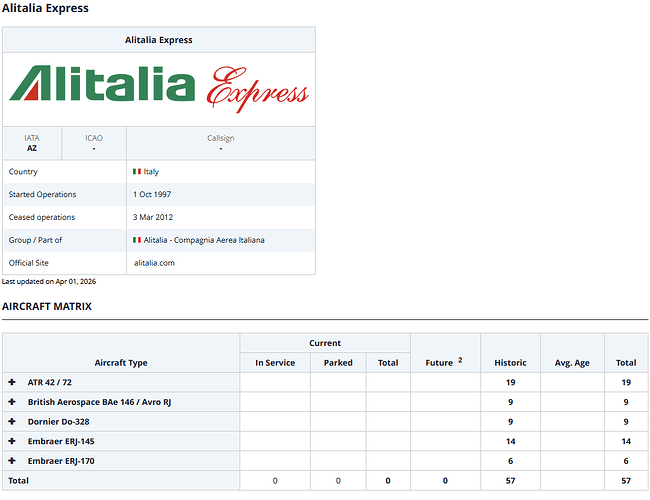Click ATR 42 / 72 historic count 19

(x=510, y=382)
